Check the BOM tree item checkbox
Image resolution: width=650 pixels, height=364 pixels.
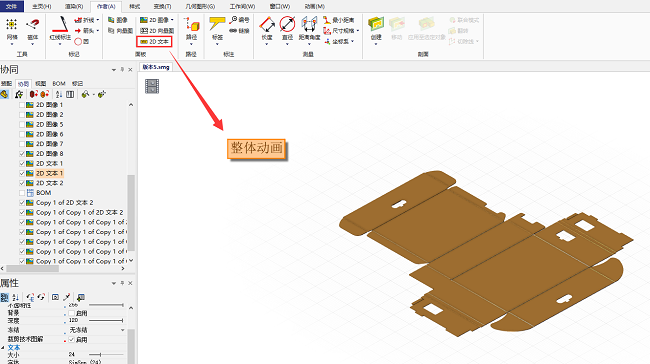[22, 193]
